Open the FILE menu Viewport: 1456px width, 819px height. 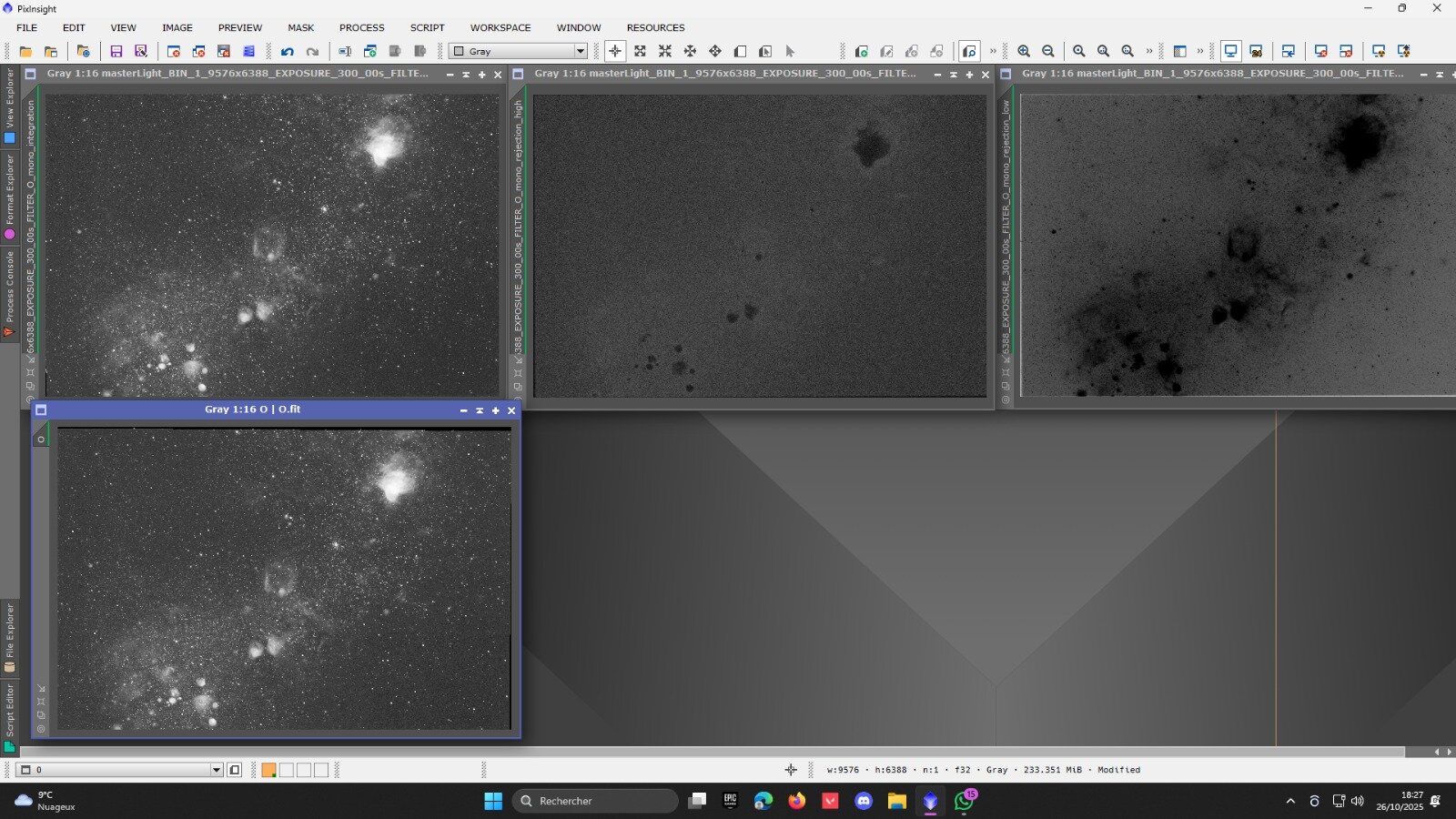point(27,27)
